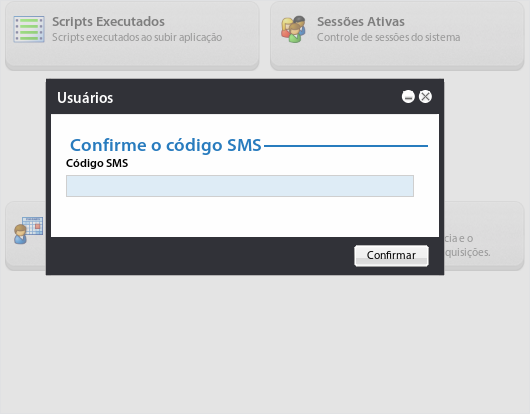530x414 pixels.
Task: Open Sessões Ativas via its title
Action: coord(361,22)
